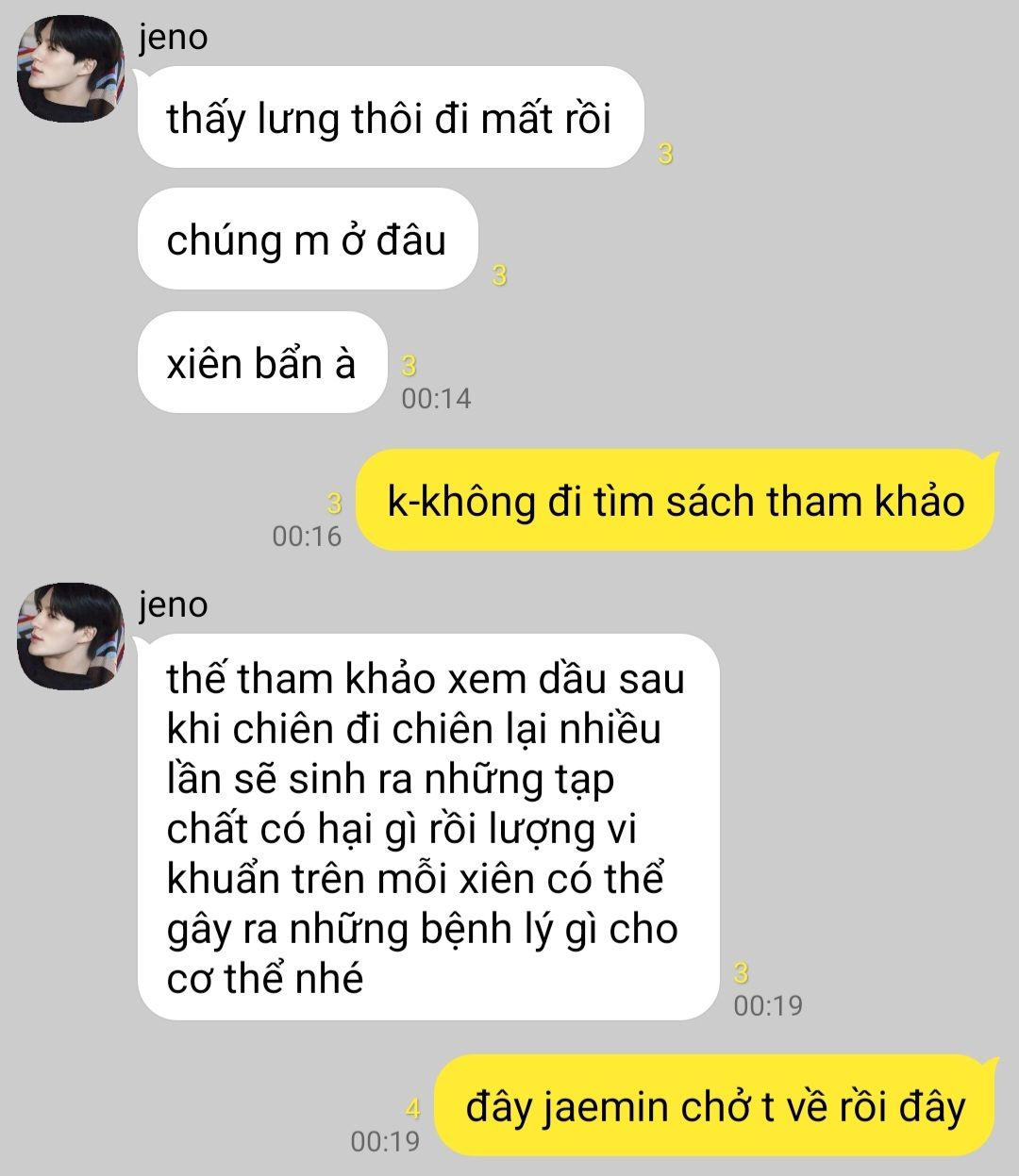This screenshot has width=1019, height=1176.
Task: Tap unread count 3 above 00:16 timestamp
Action: (x=333, y=504)
